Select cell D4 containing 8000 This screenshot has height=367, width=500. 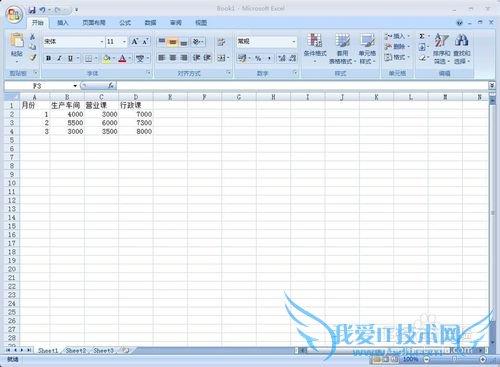click(136, 131)
